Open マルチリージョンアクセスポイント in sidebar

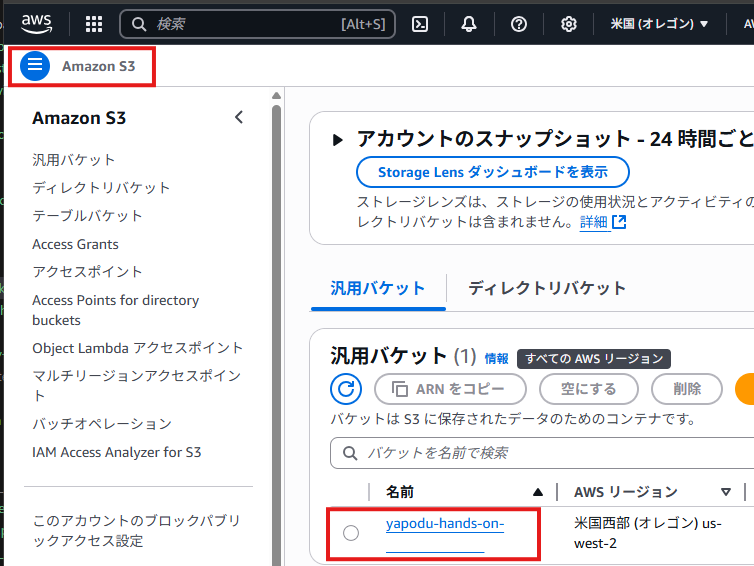pyautogui.click(x=137, y=385)
